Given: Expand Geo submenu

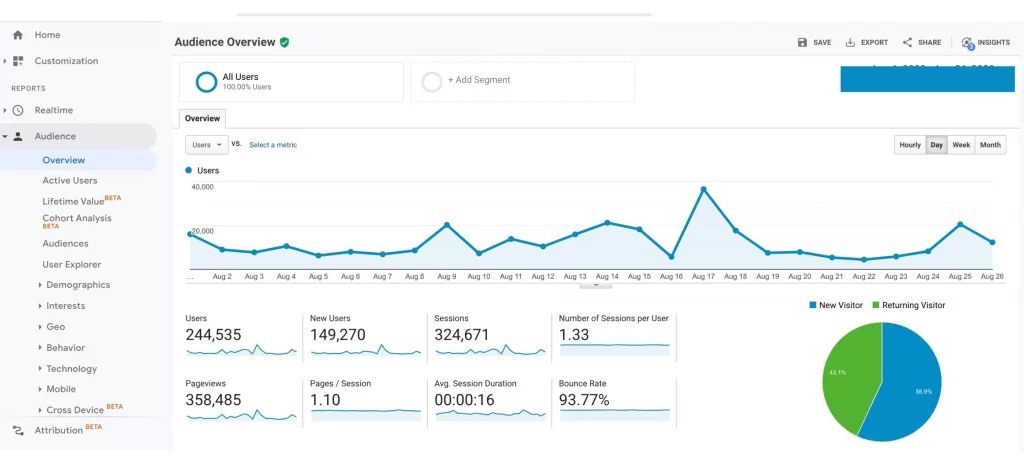Looking at the screenshot, I should [40, 327].
